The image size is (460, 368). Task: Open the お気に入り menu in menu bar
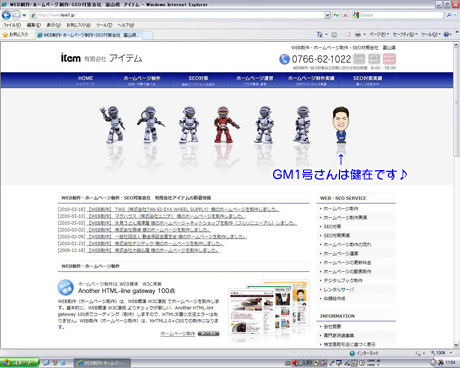pos(78,25)
